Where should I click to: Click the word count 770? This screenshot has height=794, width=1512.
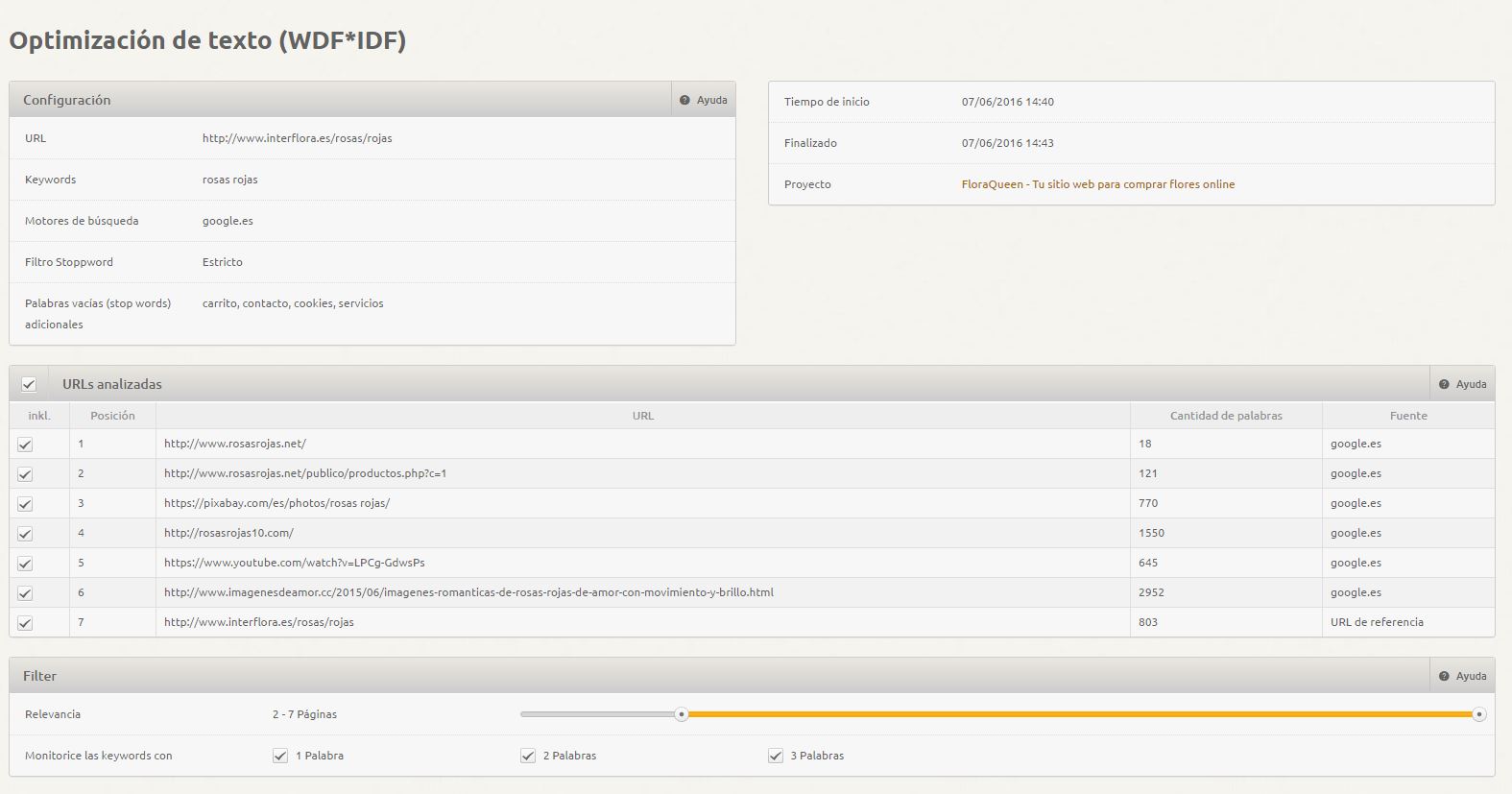(1148, 503)
